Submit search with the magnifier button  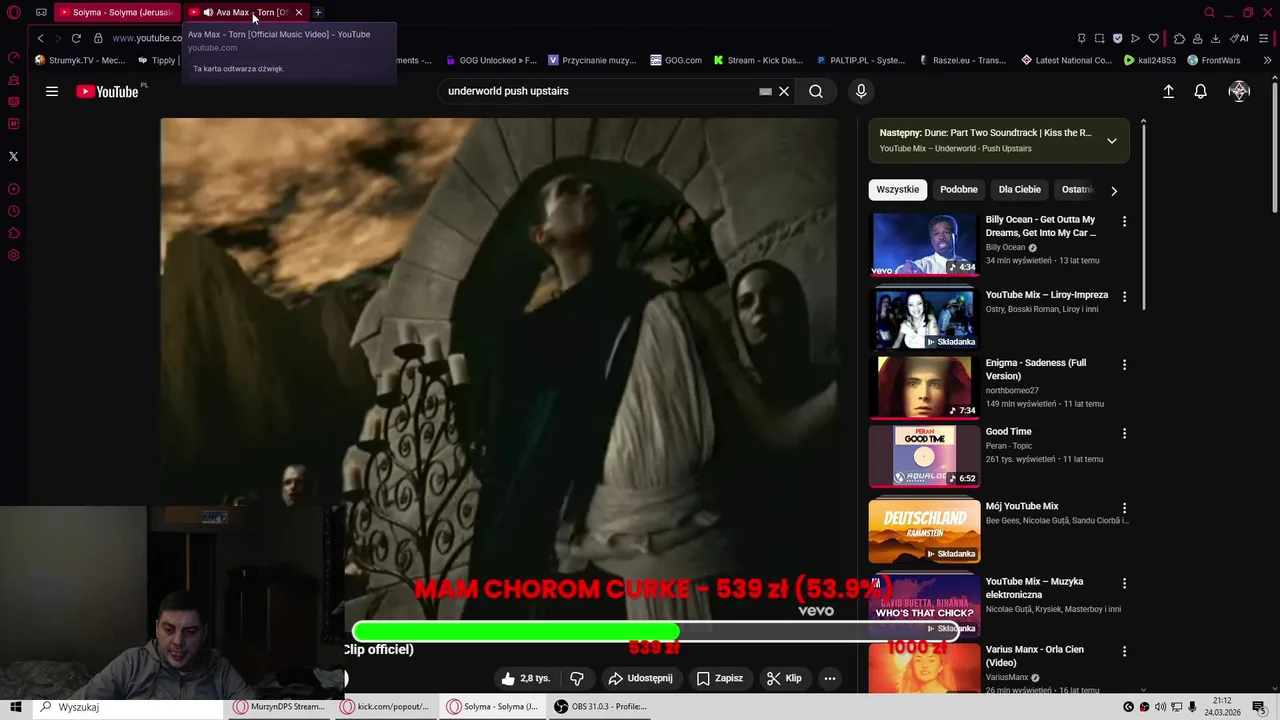pos(816,91)
